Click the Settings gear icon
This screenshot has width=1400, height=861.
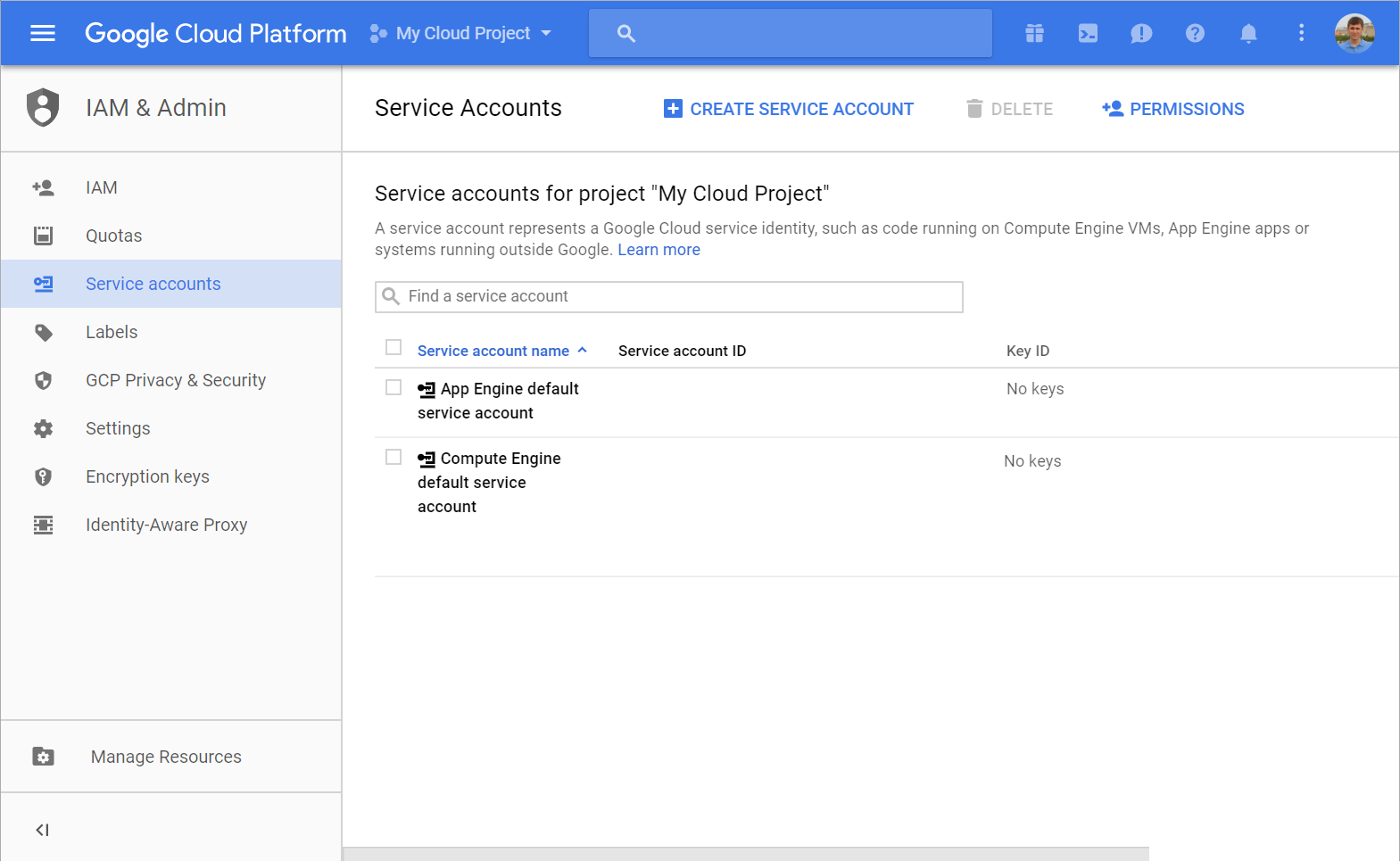pos(43,428)
